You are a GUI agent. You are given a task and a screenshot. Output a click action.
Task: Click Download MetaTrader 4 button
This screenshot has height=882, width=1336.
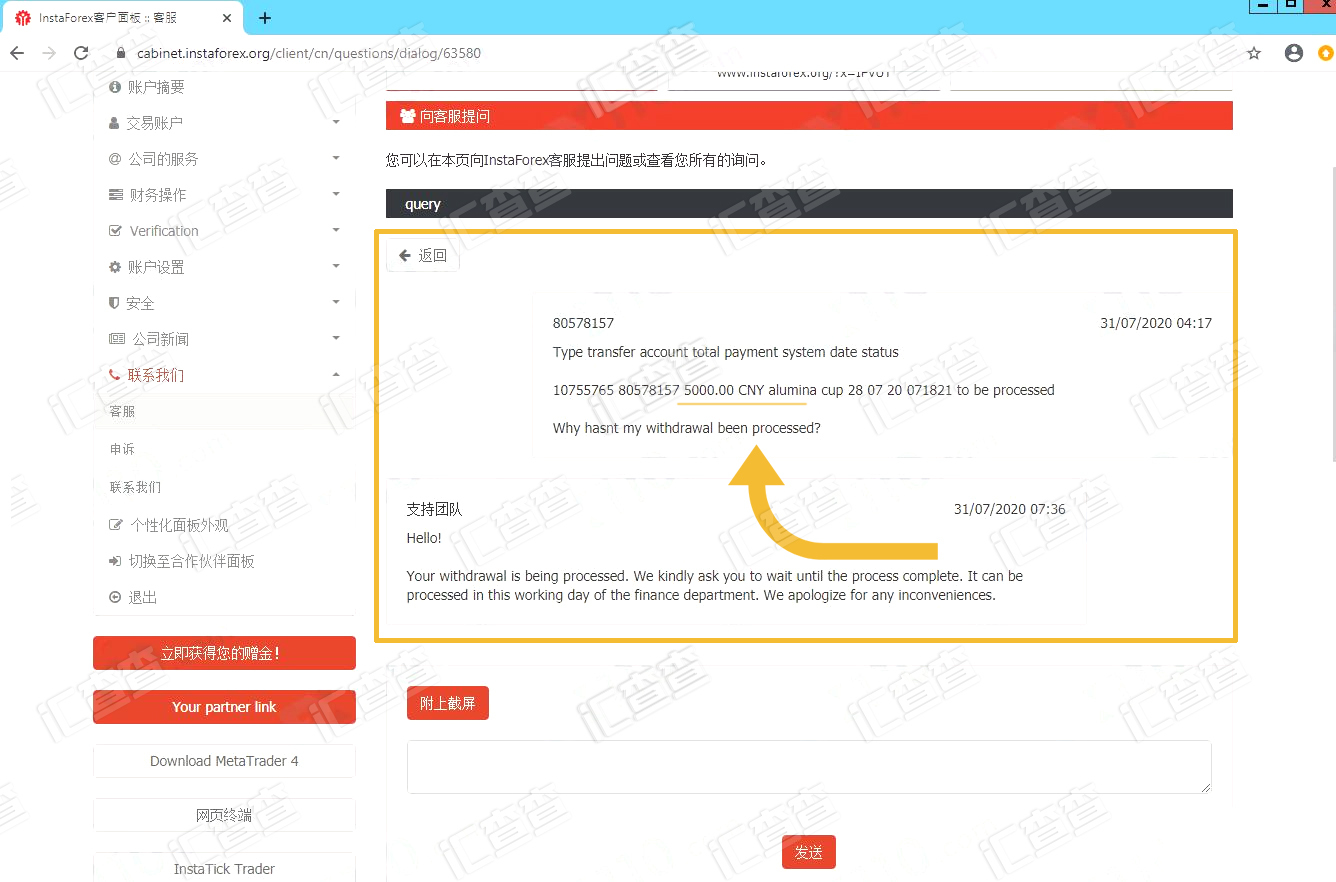[224, 761]
